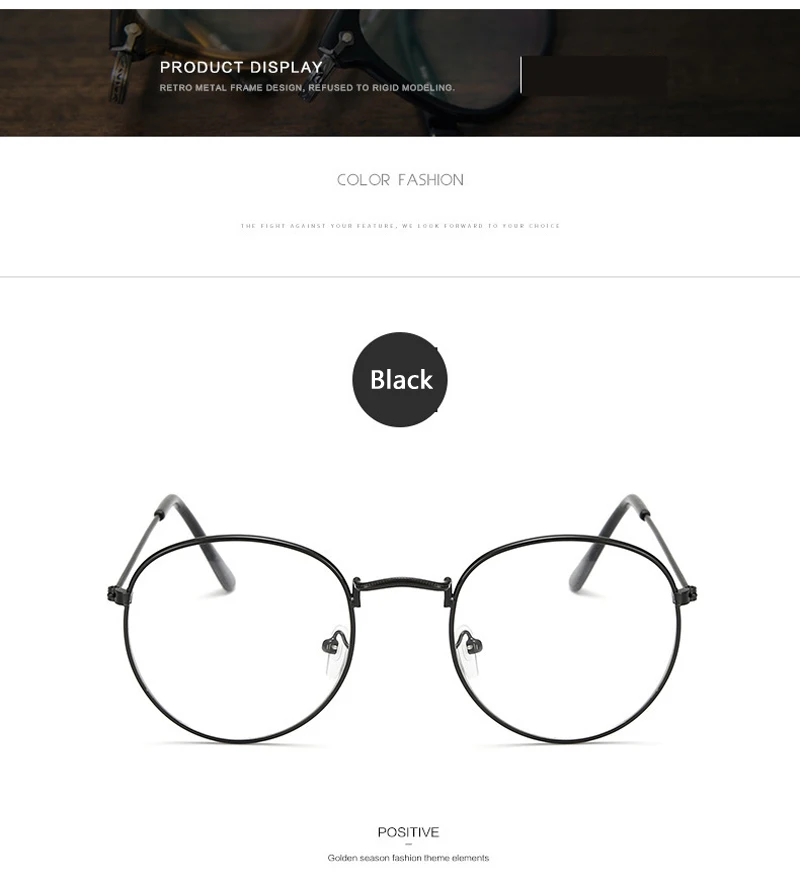Click the Golden season fashion theme text
Screen dimensions: 800x886
tap(408, 858)
